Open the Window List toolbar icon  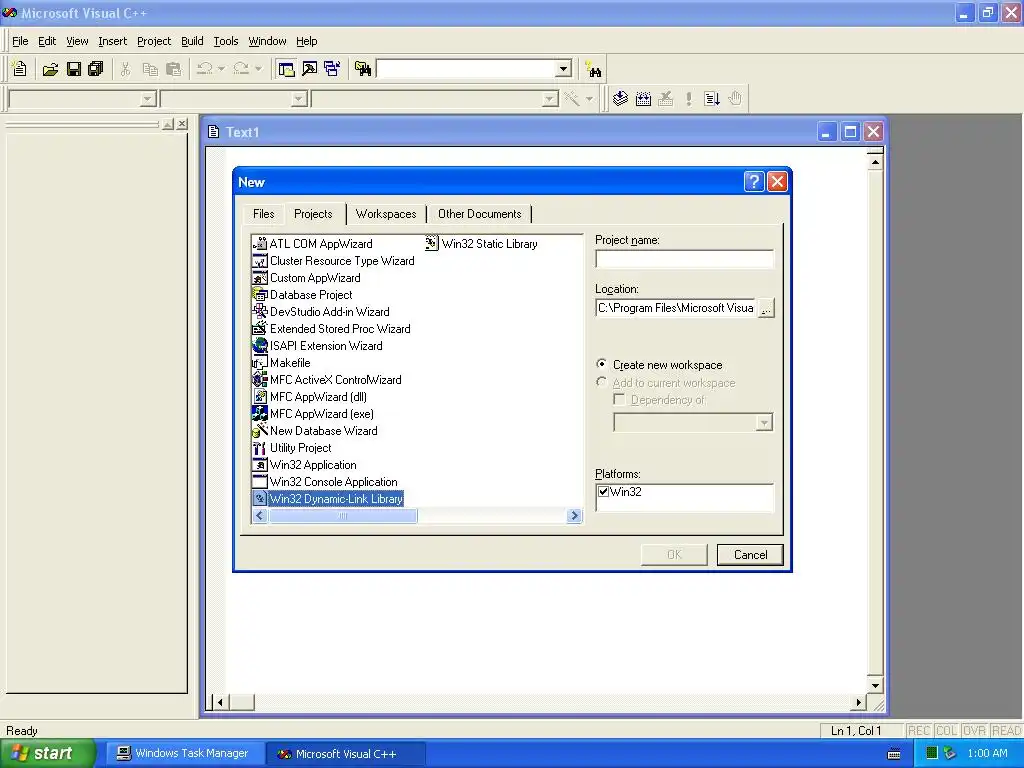pyautogui.click(x=332, y=69)
